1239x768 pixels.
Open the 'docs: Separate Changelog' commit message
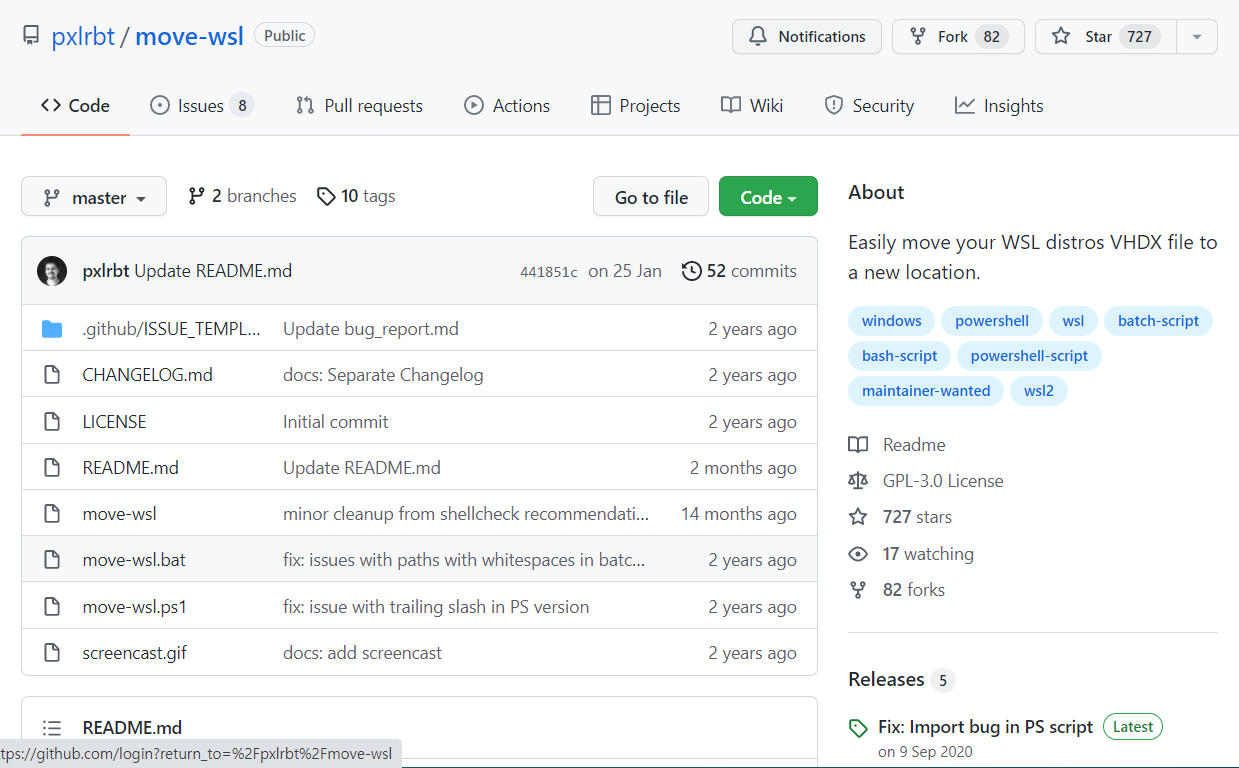click(x=383, y=375)
